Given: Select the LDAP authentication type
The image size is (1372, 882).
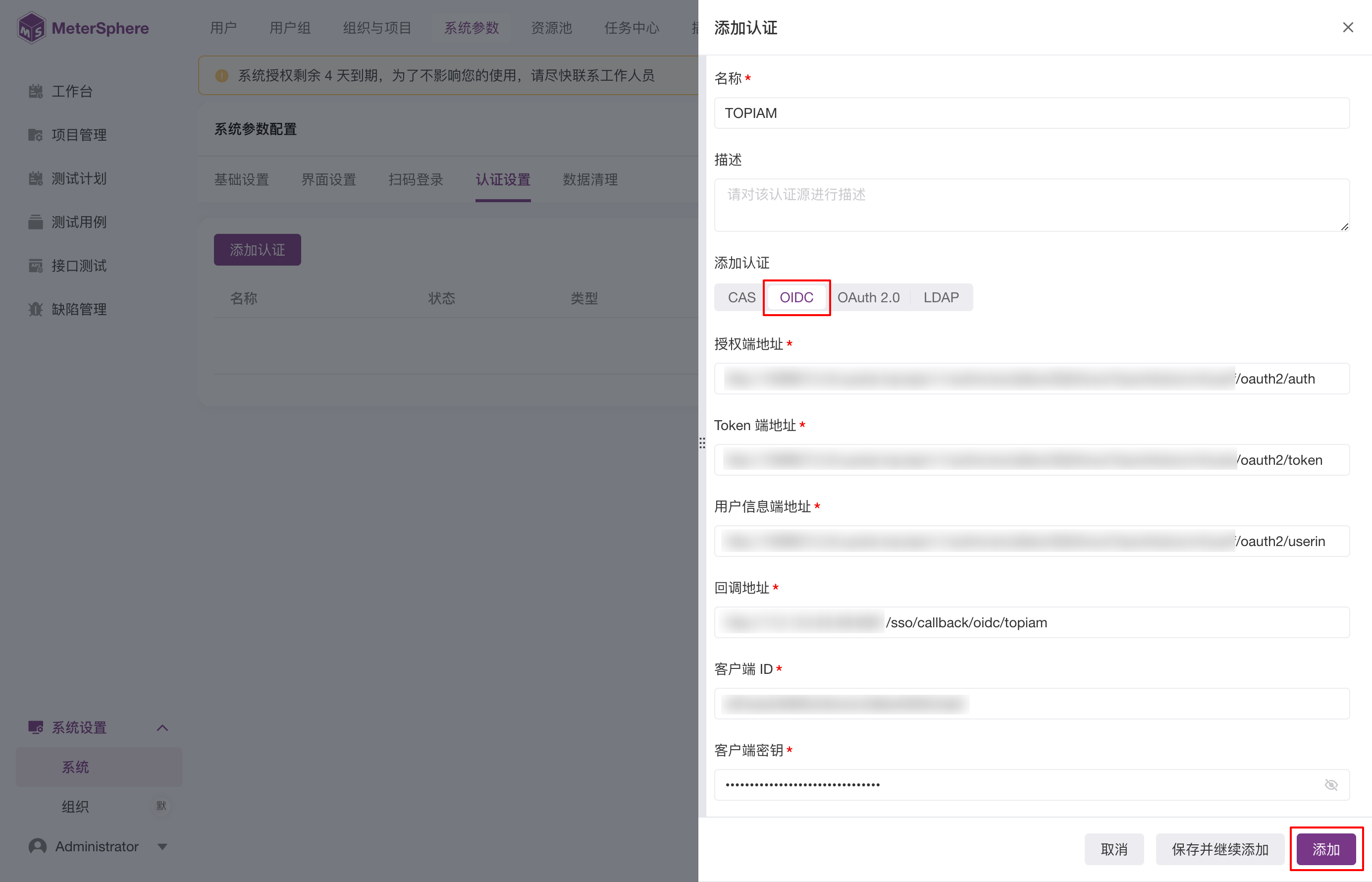Looking at the screenshot, I should (x=941, y=297).
